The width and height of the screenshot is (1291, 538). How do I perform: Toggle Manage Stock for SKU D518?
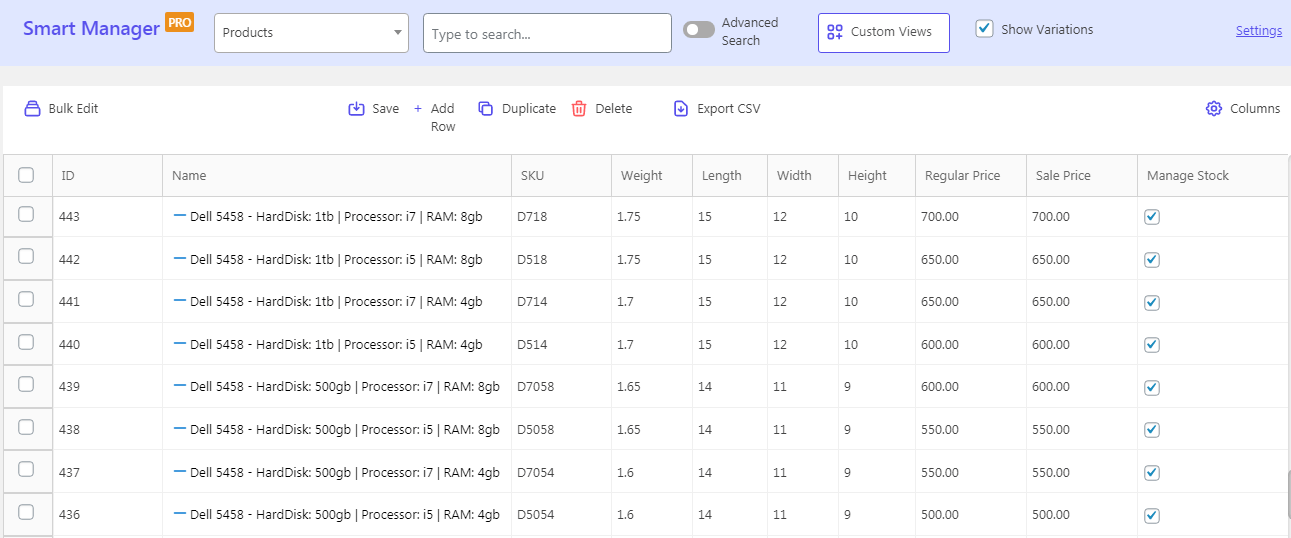(x=1152, y=260)
